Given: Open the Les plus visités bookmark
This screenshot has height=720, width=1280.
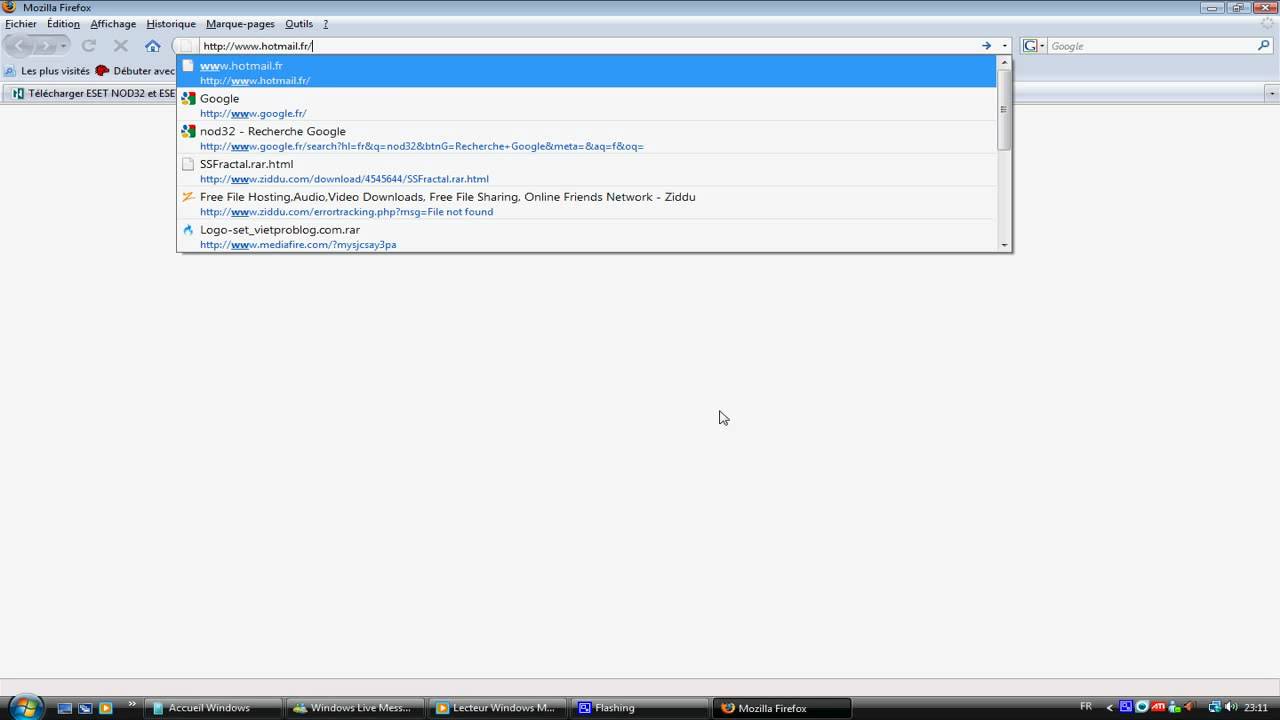Looking at the screenshot, I should point(47,71).
